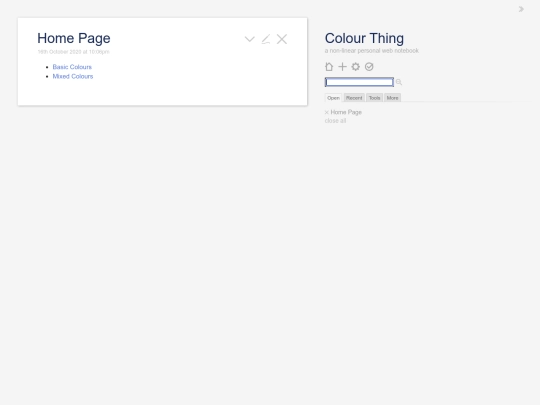Click the close all link
This screenshot has width=540, height=405.
[335, 121]
